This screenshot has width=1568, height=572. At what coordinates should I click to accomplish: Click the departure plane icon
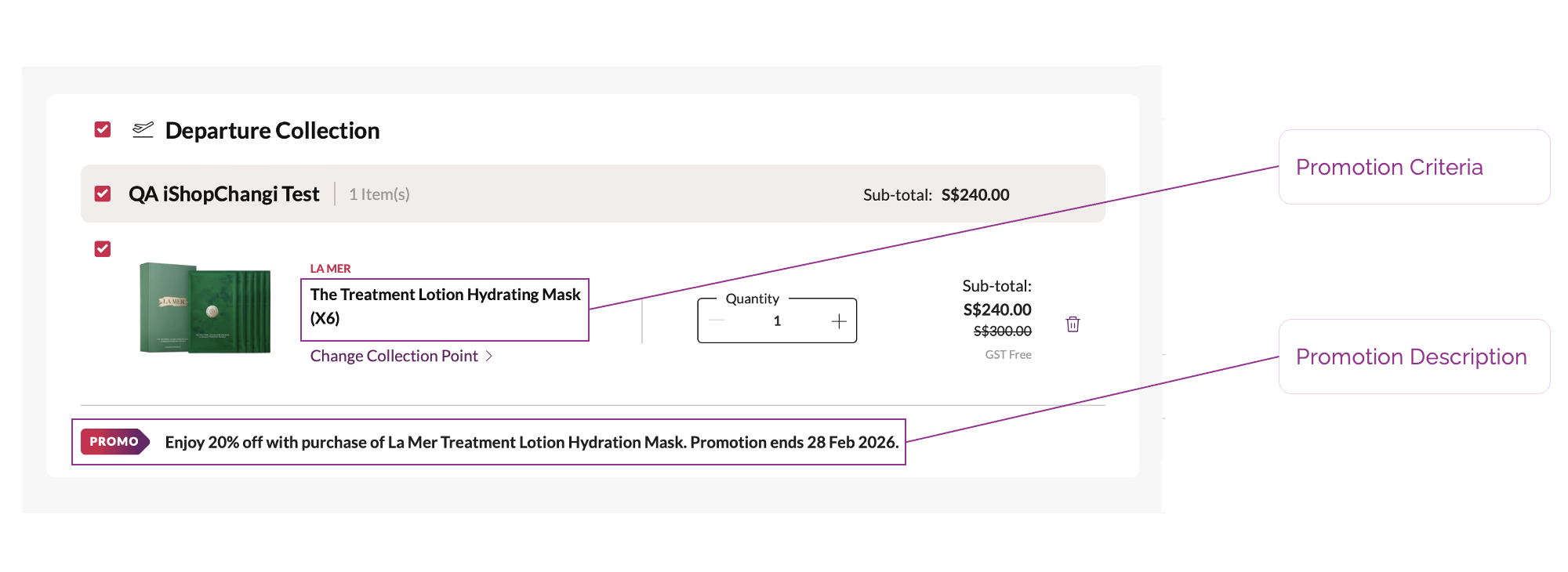(x=143, y=130)
